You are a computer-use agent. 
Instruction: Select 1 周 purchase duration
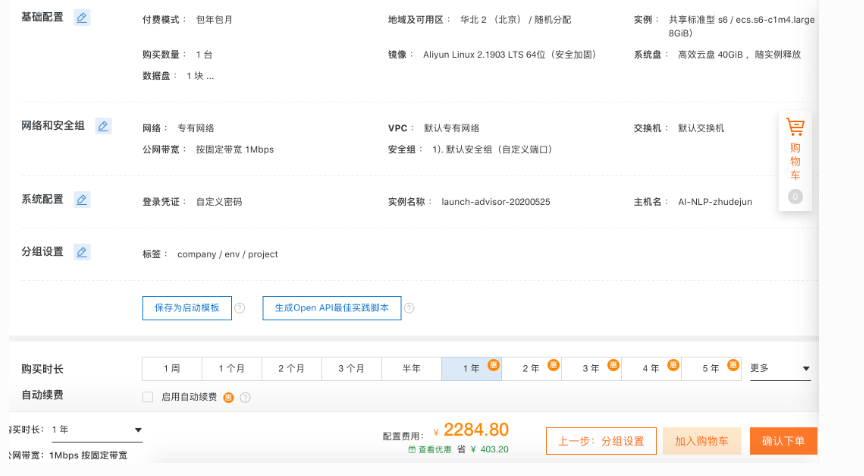[172, 369]
